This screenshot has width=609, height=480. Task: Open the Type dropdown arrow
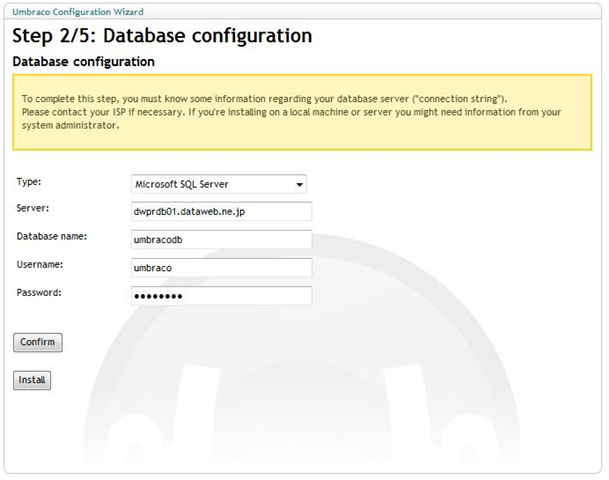coord(299,184)
